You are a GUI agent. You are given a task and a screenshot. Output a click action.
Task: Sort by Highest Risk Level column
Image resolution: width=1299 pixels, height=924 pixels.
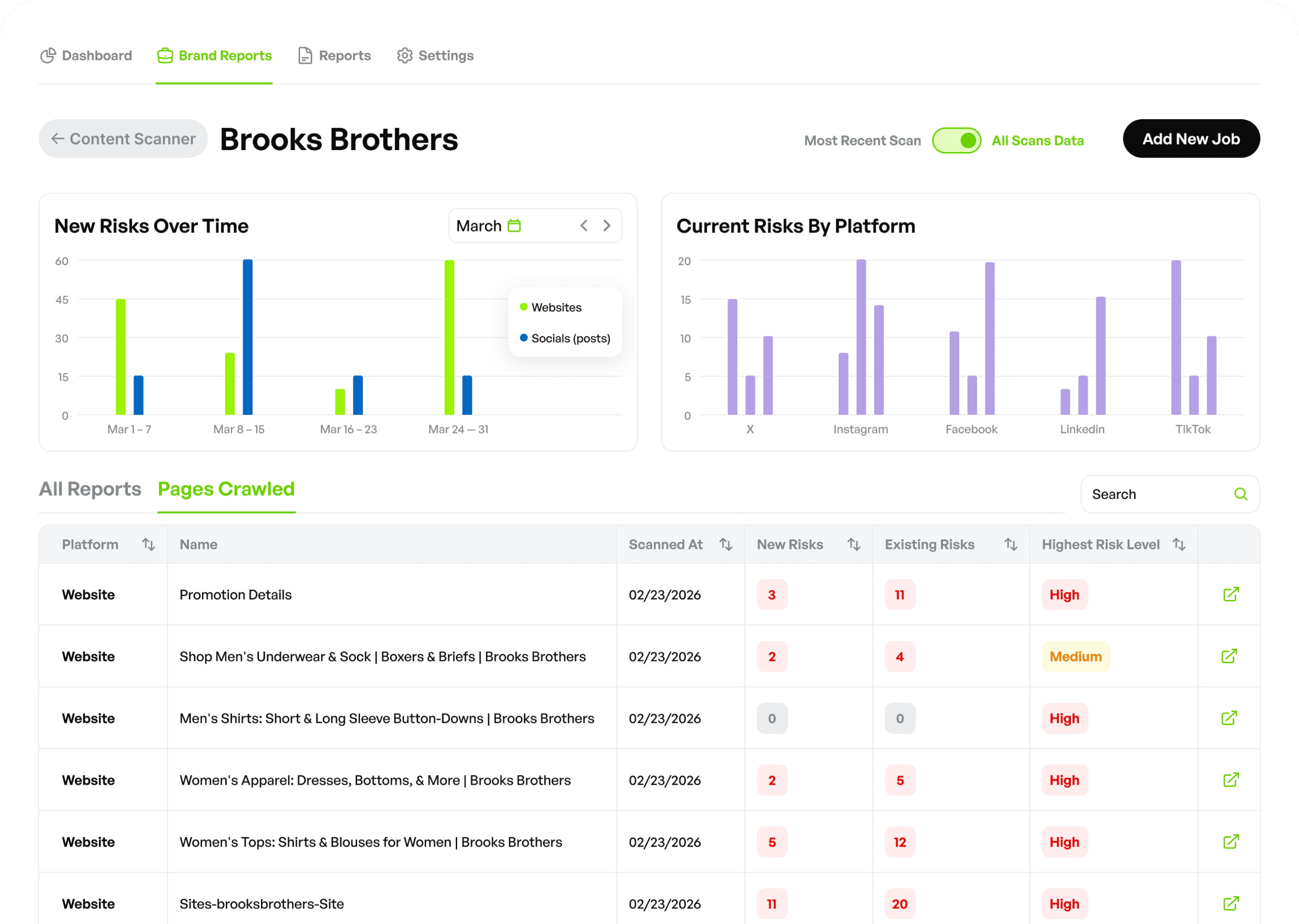click(1179, 544)
